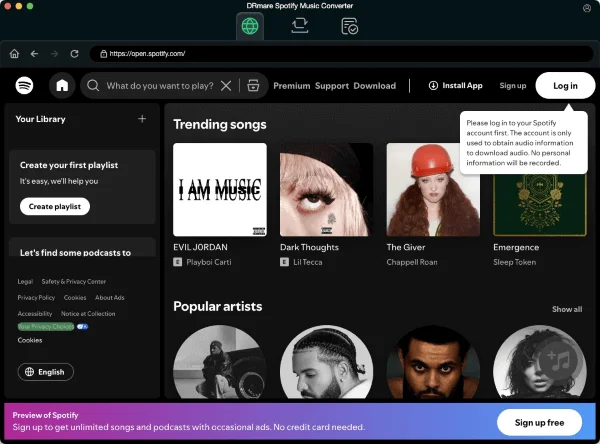This screenshot has height=444, width=600.
Task: Open the Accessibility link
Action: pyautogui.click(x=35, y=313)
